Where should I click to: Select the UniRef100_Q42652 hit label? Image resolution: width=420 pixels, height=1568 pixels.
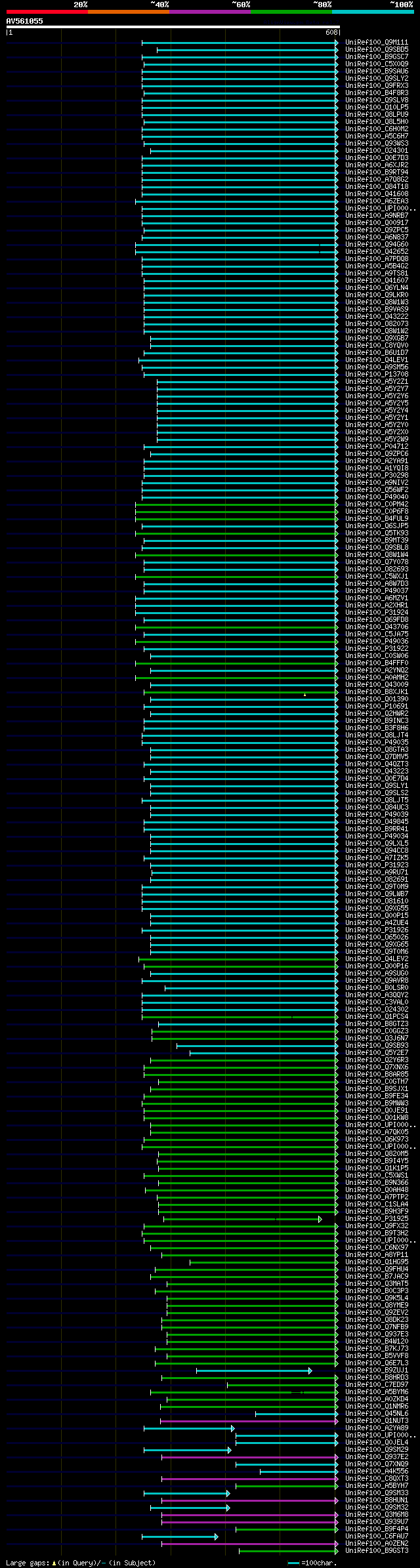377,251
